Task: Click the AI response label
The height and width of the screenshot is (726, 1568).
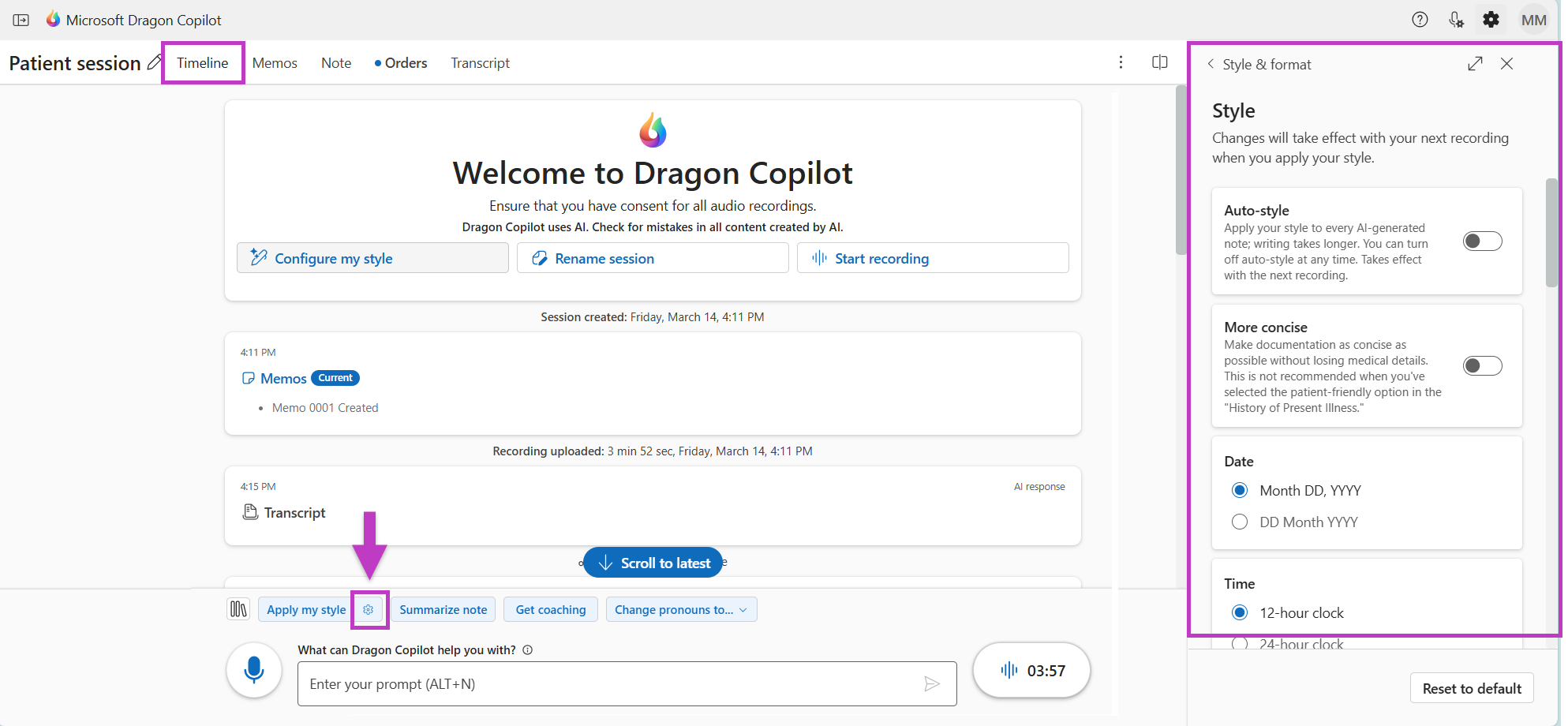Action: point(1039,487)
